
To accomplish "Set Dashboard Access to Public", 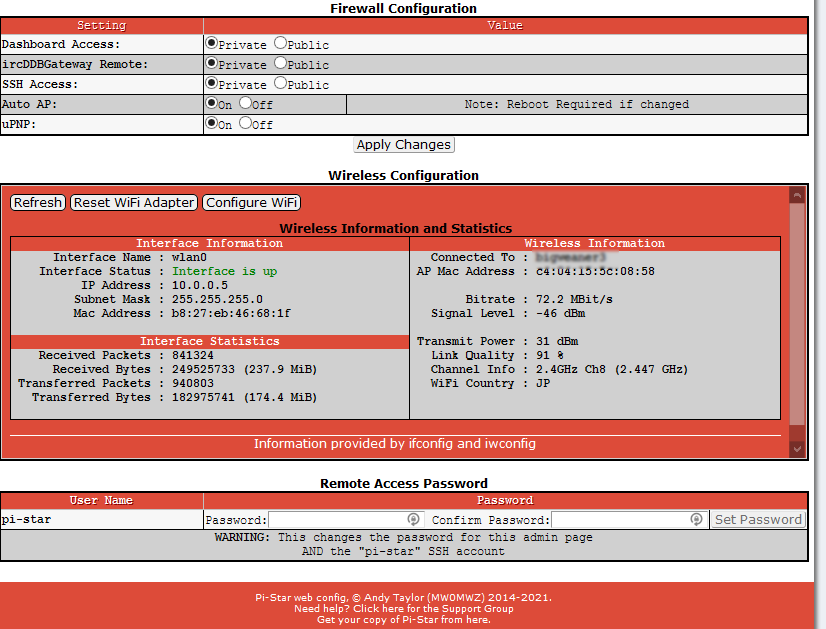I will click(280, 43).
